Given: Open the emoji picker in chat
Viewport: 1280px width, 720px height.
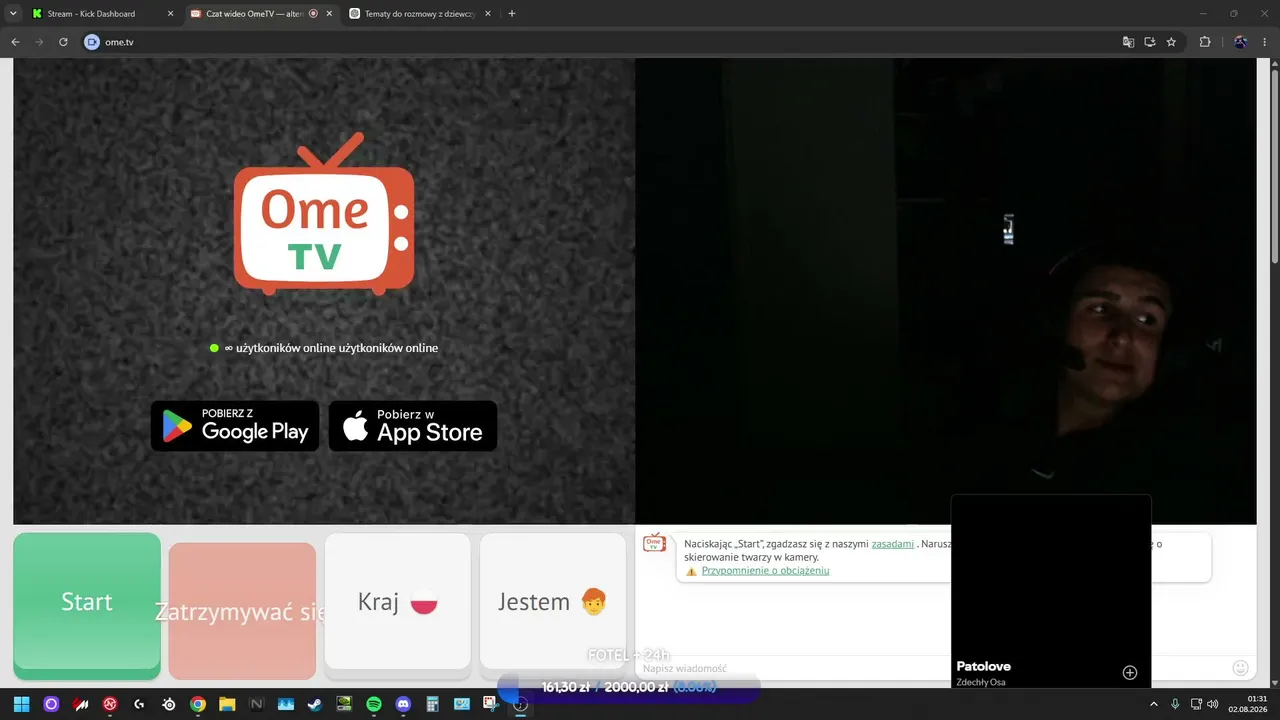Looking at the screenshot, I should point(1241,668).
